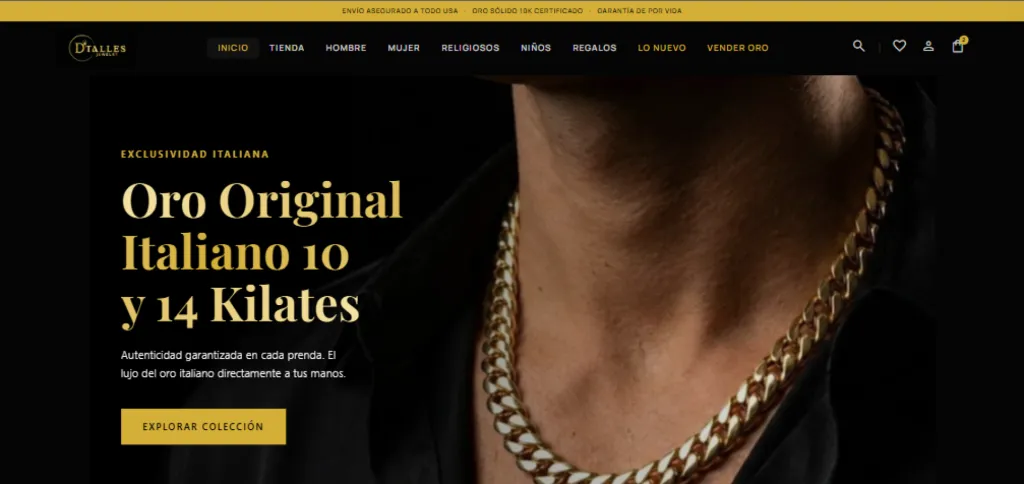Go to the Inicio menu item
Viewport: 1024px width, 484px height.
(233, 48)
